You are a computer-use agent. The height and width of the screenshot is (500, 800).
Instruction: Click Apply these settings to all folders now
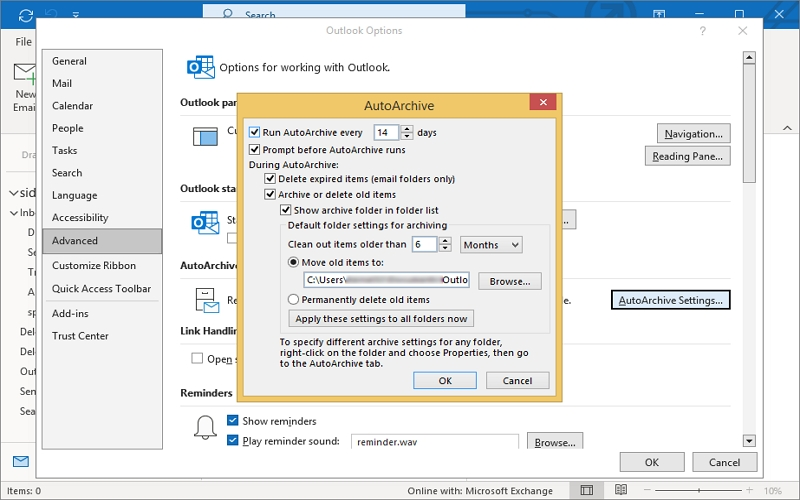(381, 319)
